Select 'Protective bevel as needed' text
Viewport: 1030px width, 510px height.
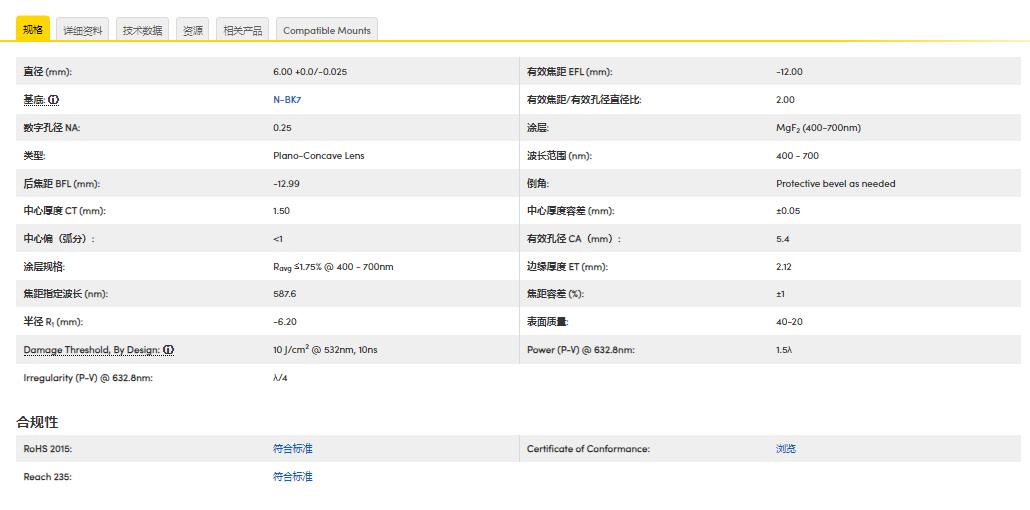836,183
